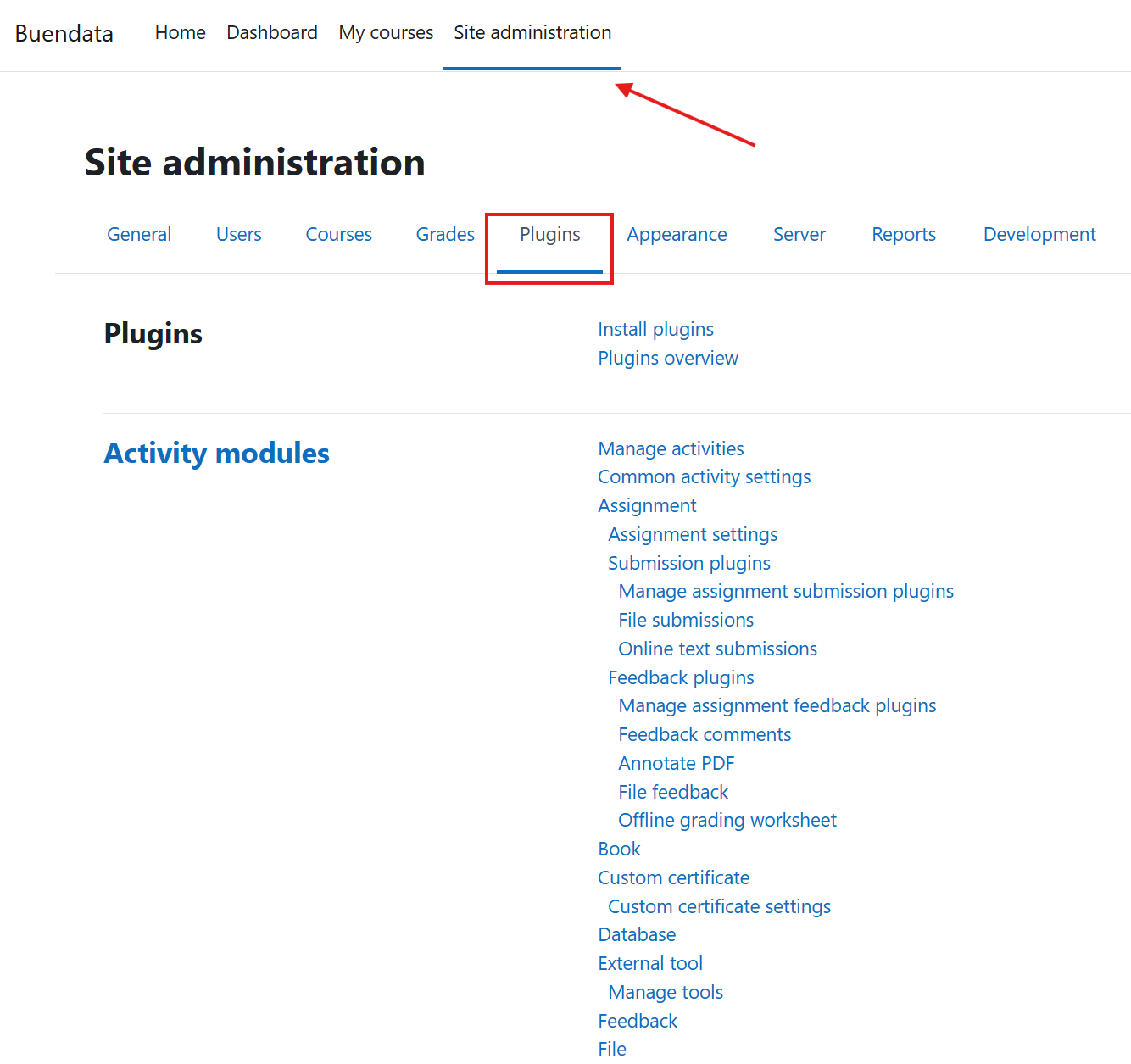Image resolution: width=1131 pixels, height=1064 pixels.
Task: Open Assignment settings
Action: pos(692,534)
